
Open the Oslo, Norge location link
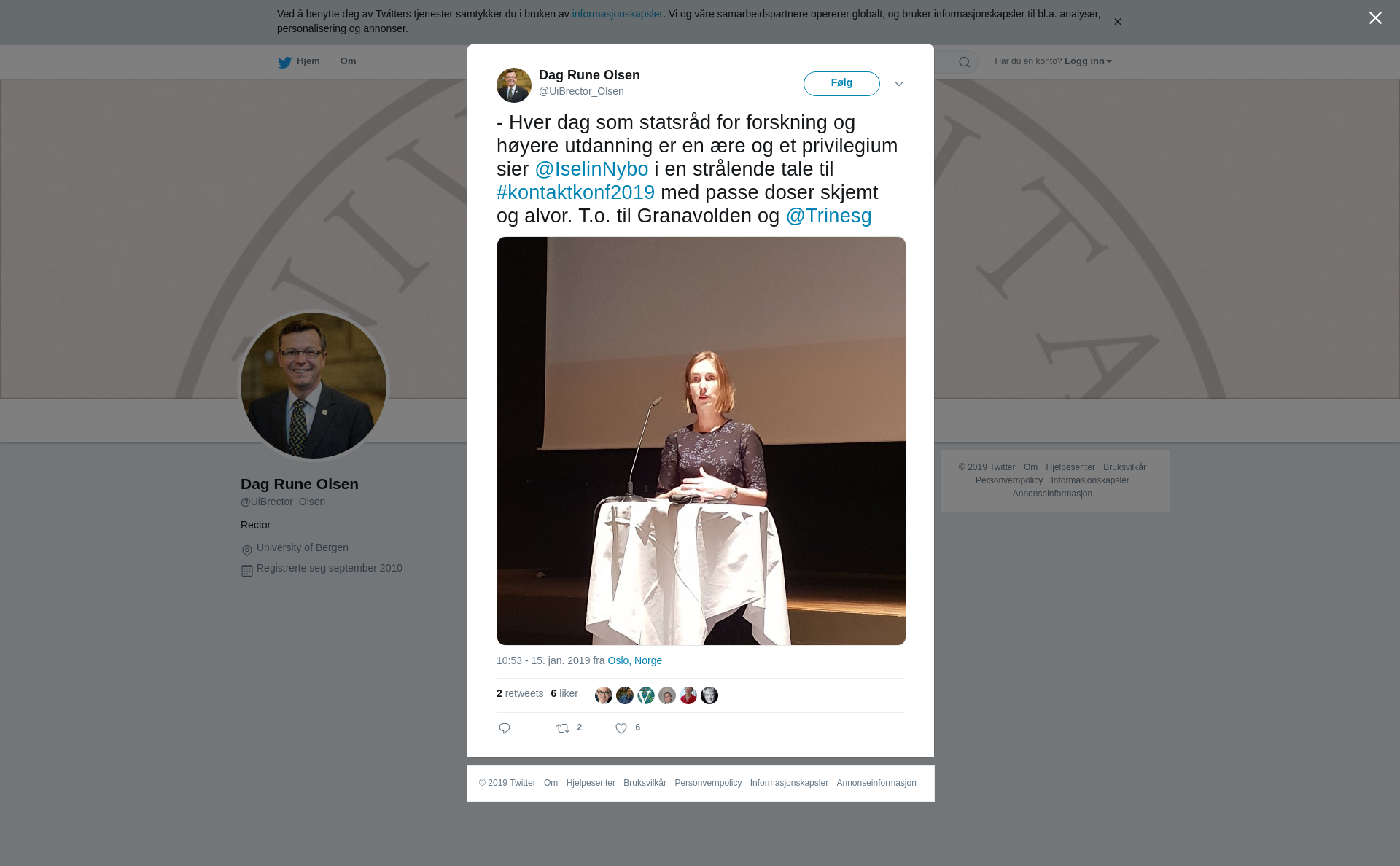click(x=634, y=660)
